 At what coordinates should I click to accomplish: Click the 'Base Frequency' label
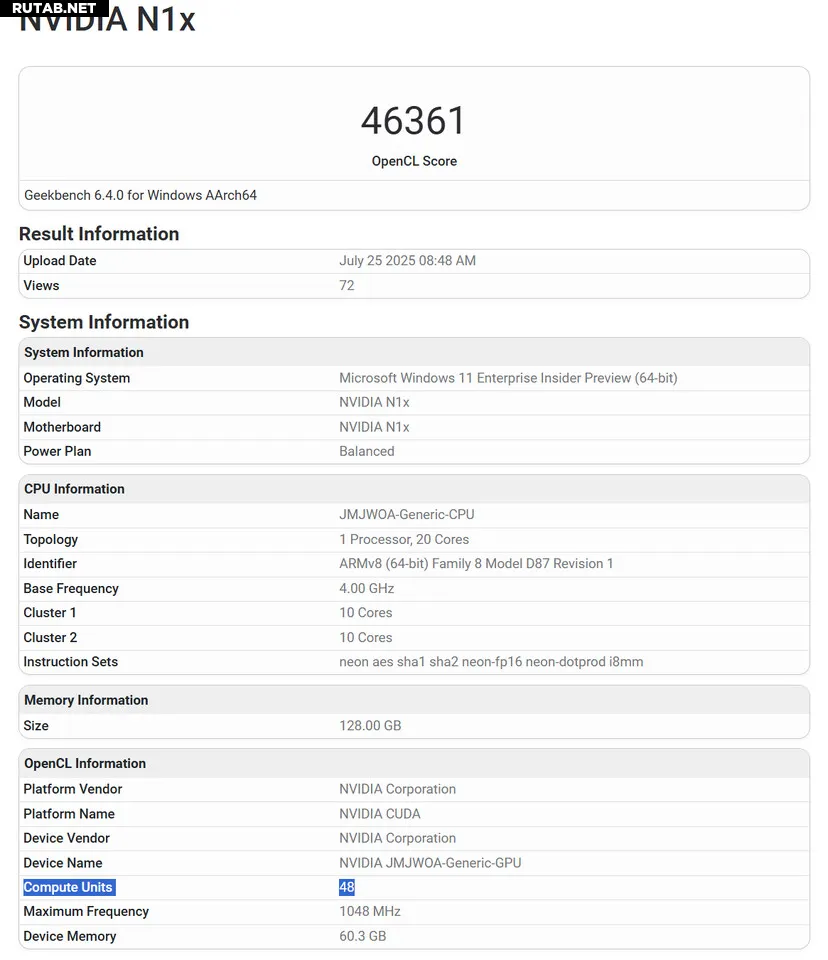click(x=71, y=588)
